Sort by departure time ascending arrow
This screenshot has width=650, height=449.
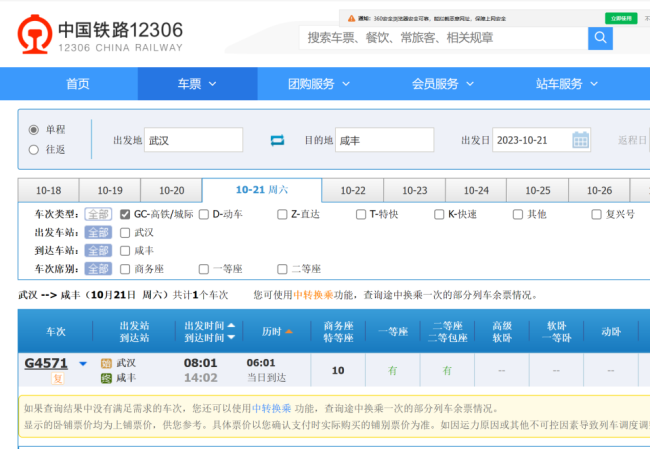(231, 325)
